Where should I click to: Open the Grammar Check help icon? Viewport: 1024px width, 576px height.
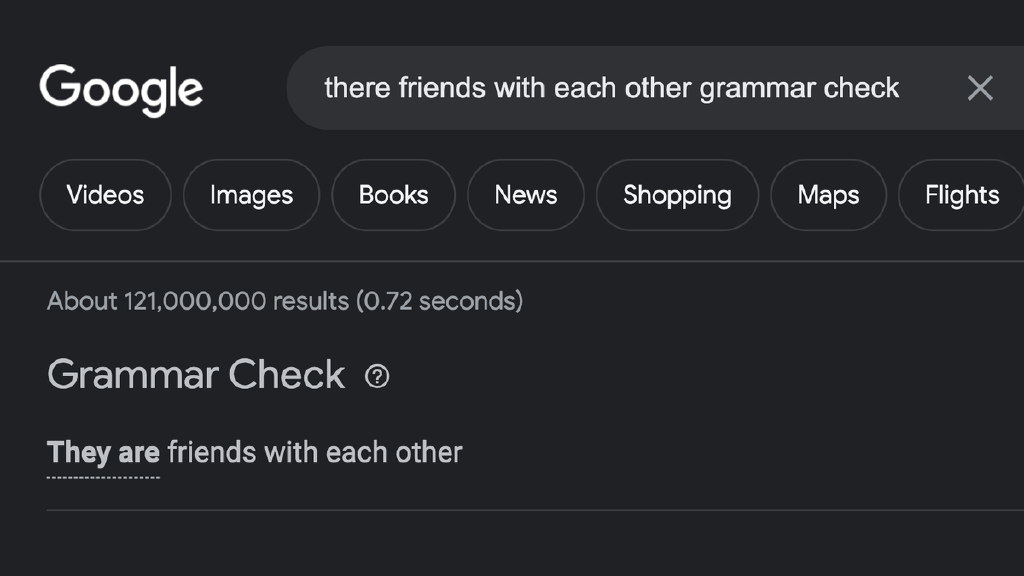coord(377,376)
